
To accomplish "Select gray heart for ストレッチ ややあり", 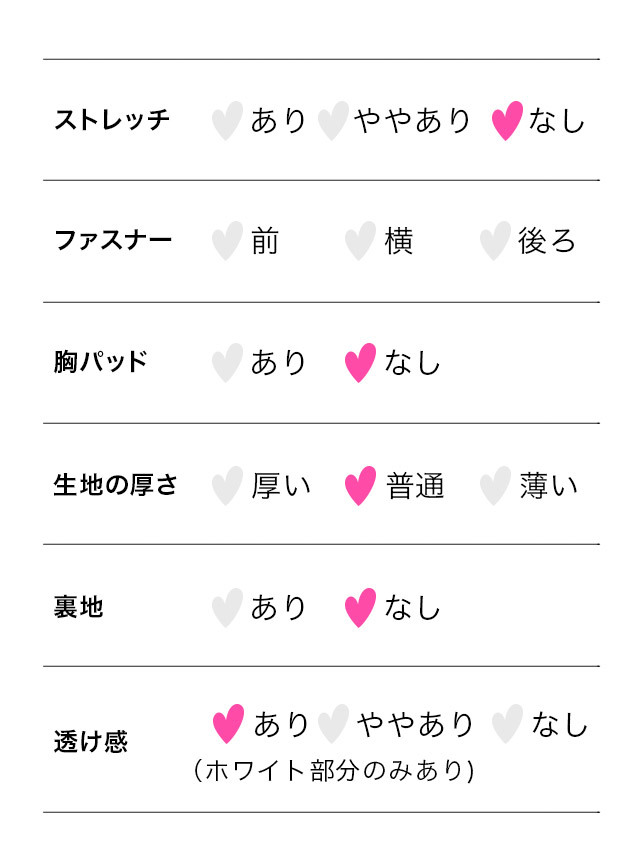I will pyautogui.click(x=333, y=121).
